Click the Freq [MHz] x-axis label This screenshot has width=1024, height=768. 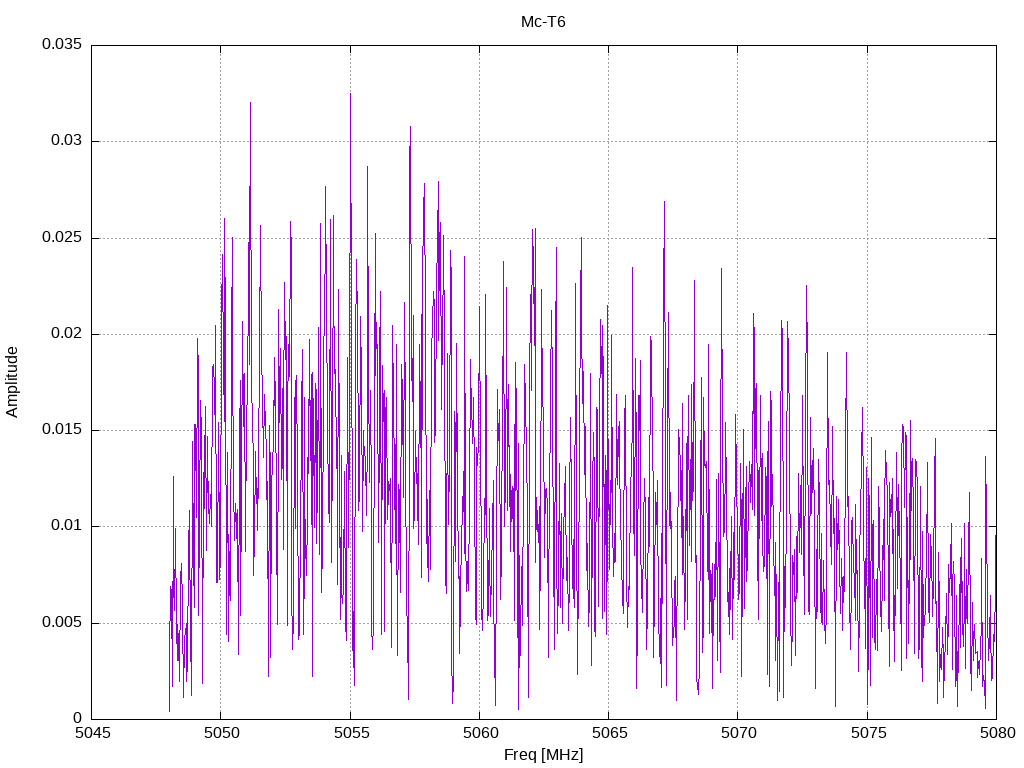543,755
